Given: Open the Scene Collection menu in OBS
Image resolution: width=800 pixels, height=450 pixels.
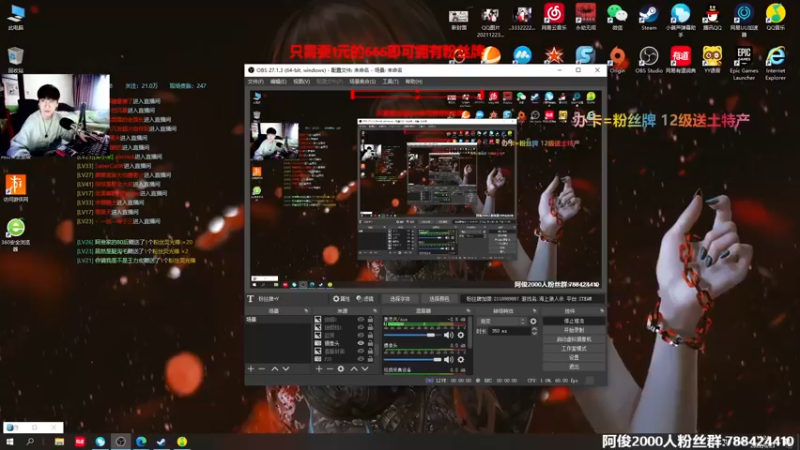Looking at the screenshot, I should point(362,82).
